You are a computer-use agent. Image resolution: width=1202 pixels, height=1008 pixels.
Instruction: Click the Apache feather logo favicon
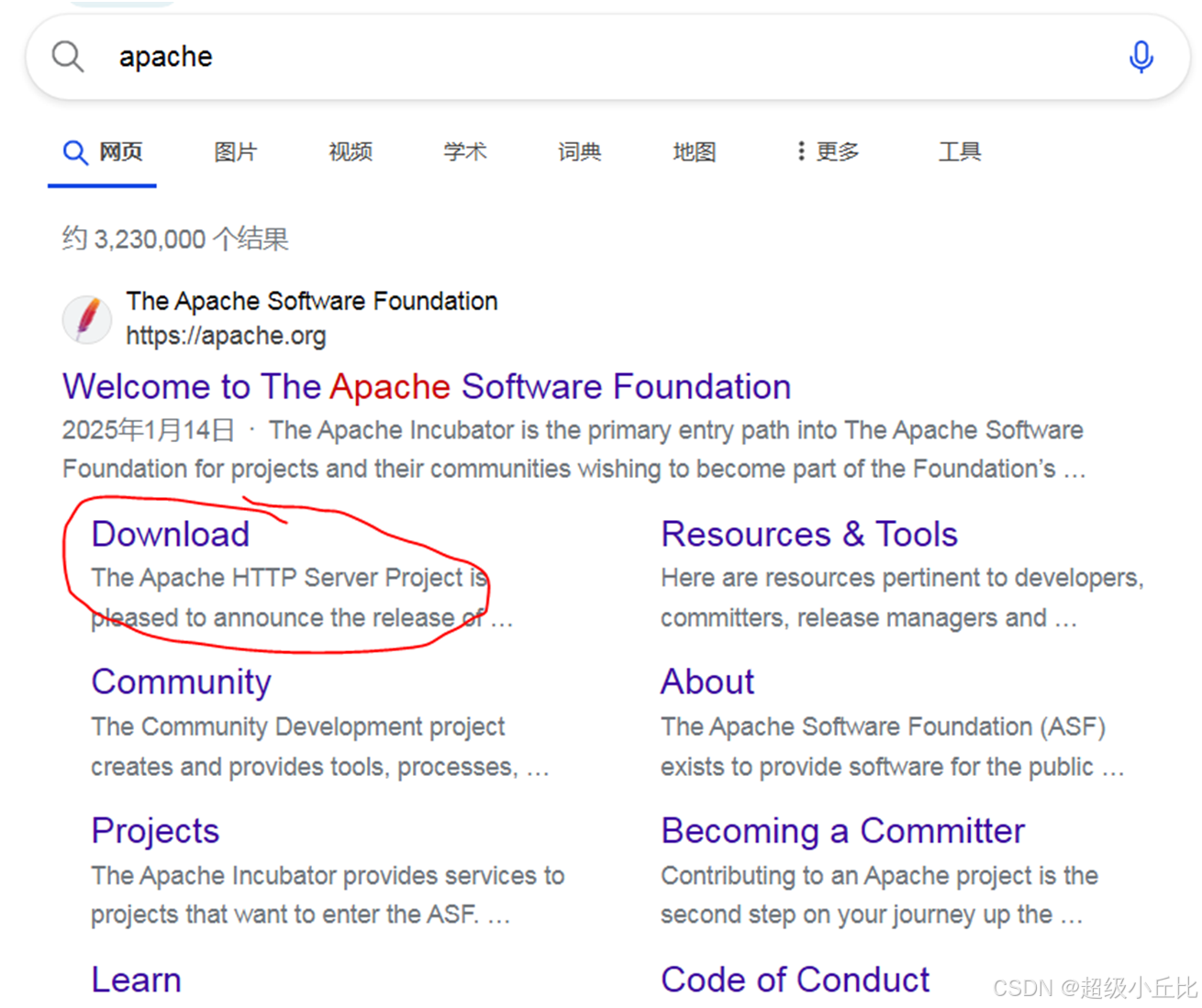point(85,319)
